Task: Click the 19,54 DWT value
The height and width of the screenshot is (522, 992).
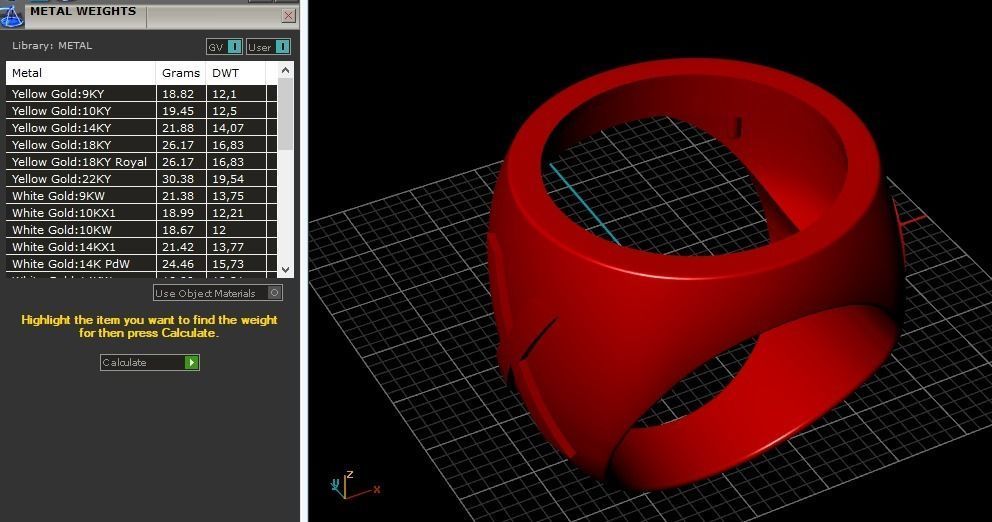Action: [x=228, y=179]
